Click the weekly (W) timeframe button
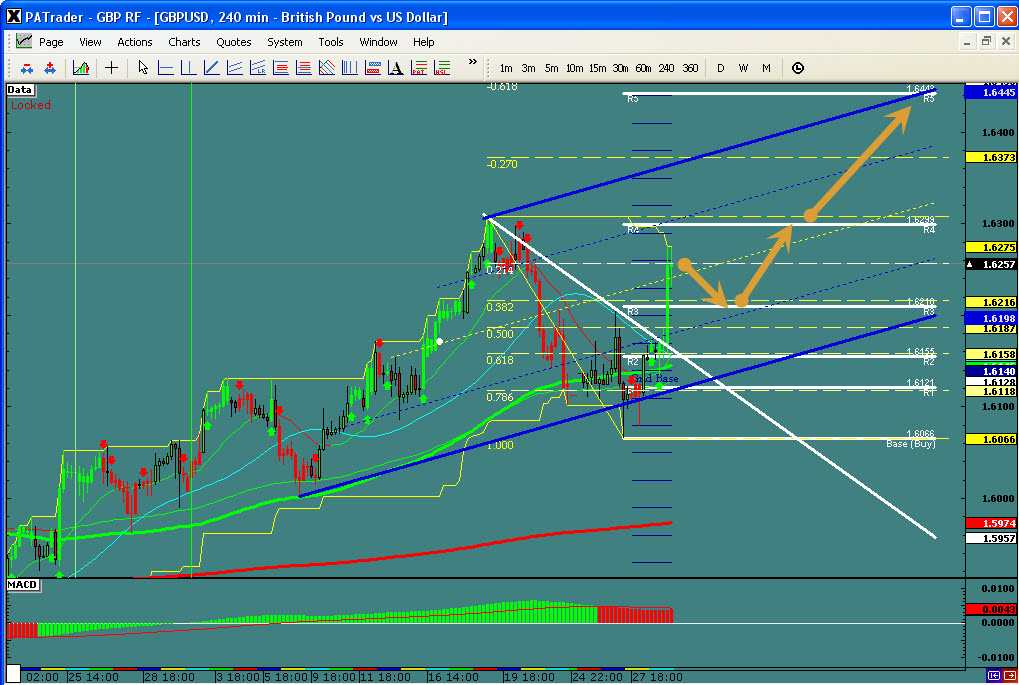This screenshot has height=685, width=1019. pos(743,68)
